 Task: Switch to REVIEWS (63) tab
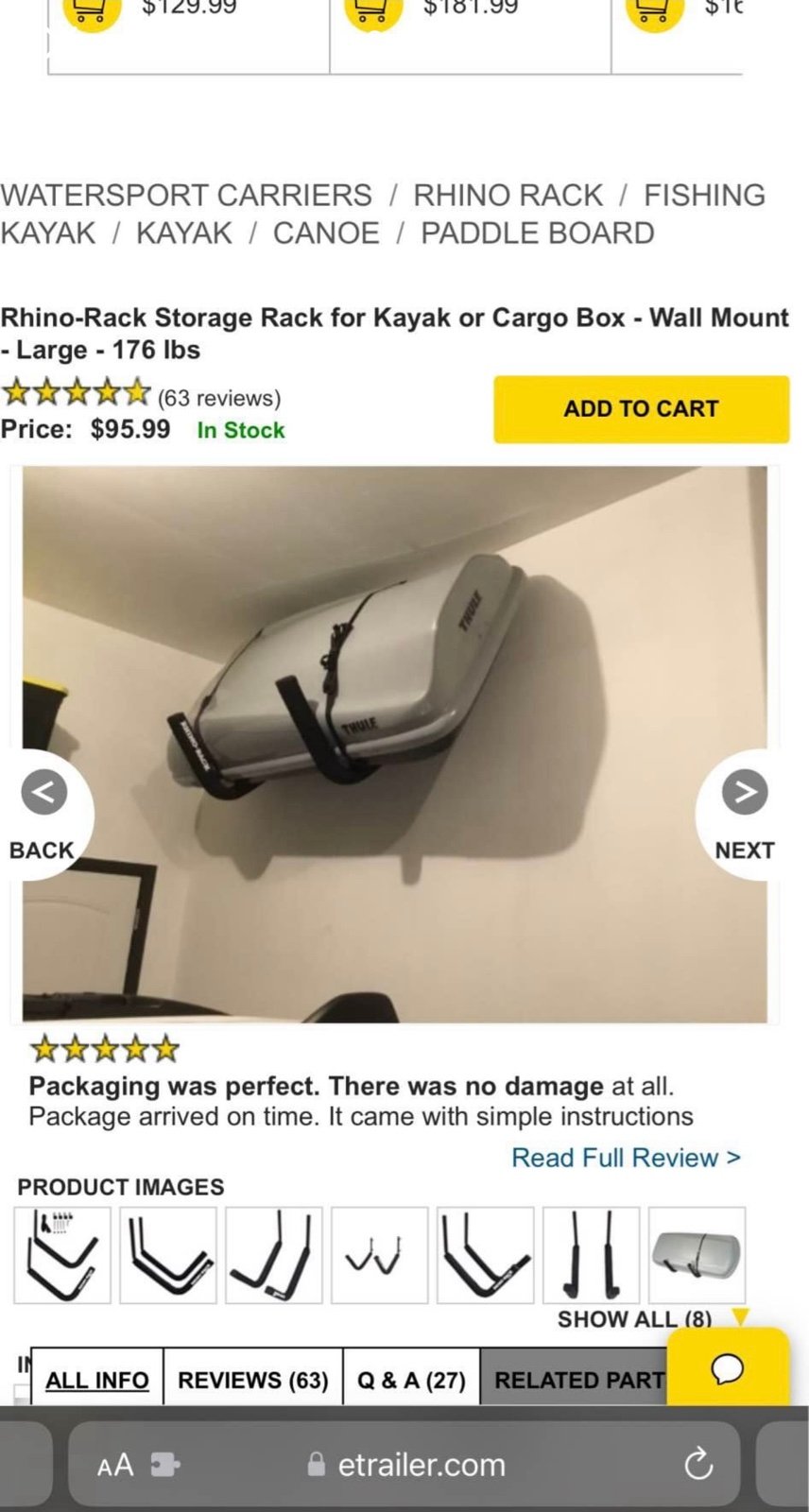point(252,1381)
